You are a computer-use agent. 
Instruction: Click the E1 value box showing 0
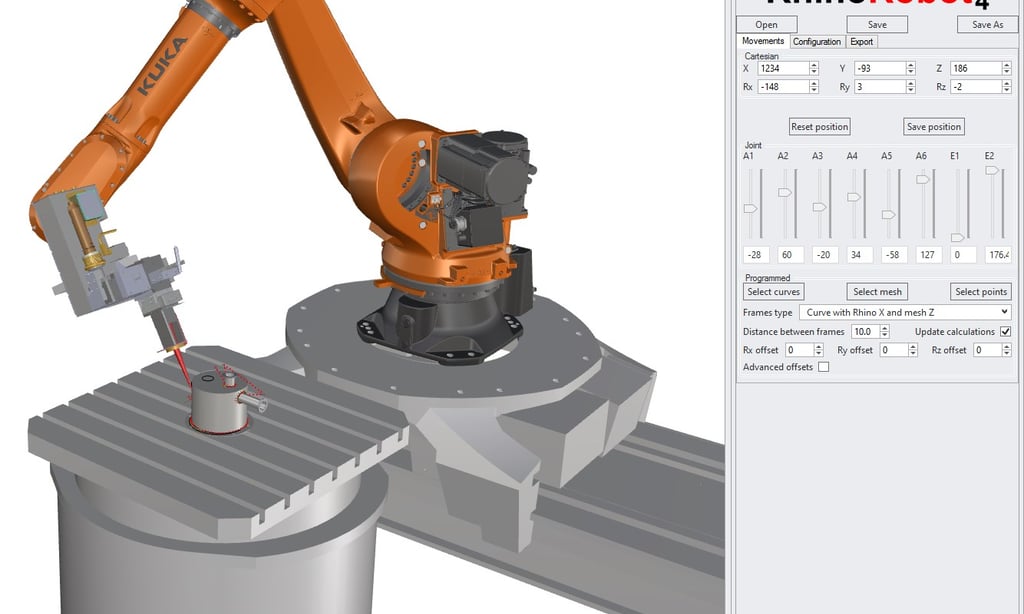[x=963, y=255]
